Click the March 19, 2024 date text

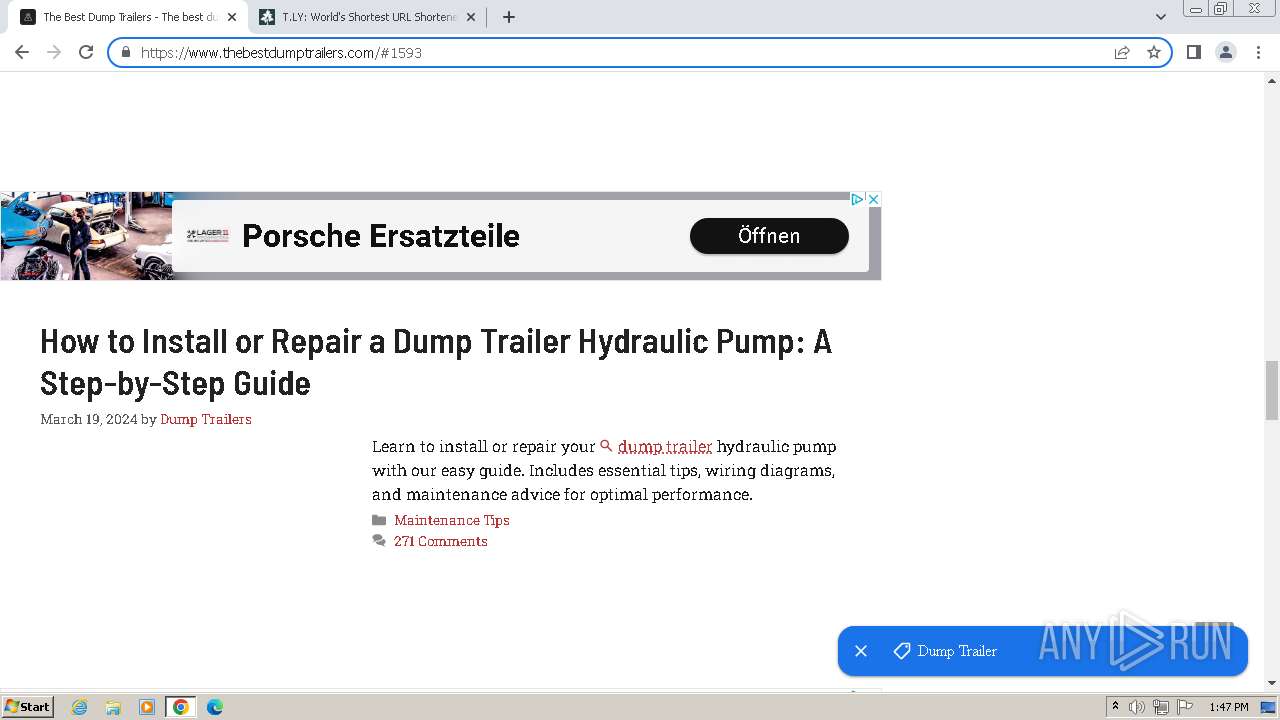pyautogui.click(x=89, y=419)
